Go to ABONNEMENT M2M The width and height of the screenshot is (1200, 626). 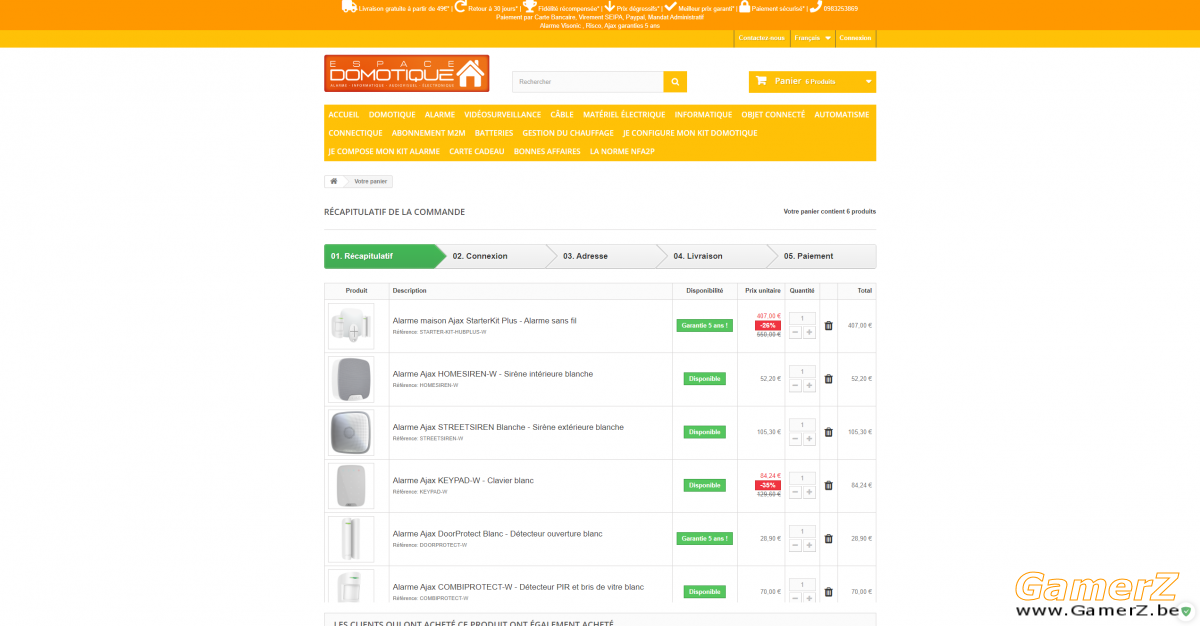coord(428,133)
